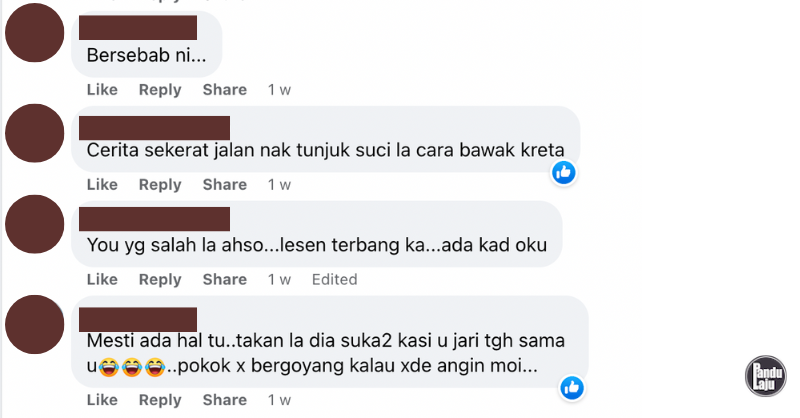Viewport: 800px width, 418px height.
Task: Reply to 'You yg salah la ahso' comment
Action: (160, 280)
